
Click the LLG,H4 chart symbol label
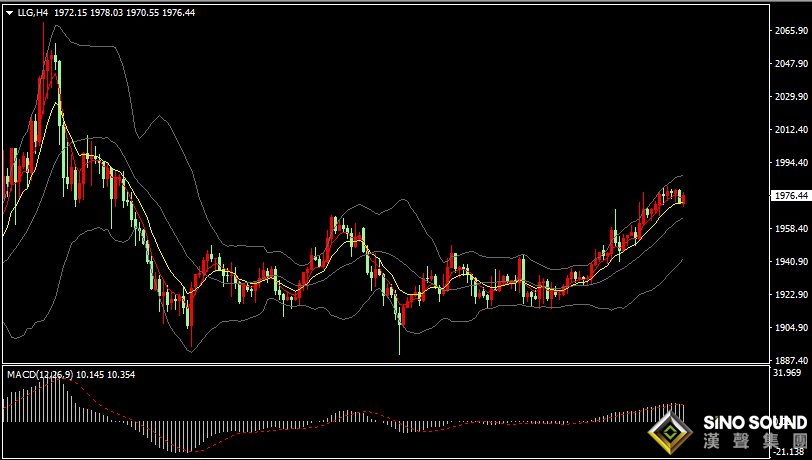point(33,12)
